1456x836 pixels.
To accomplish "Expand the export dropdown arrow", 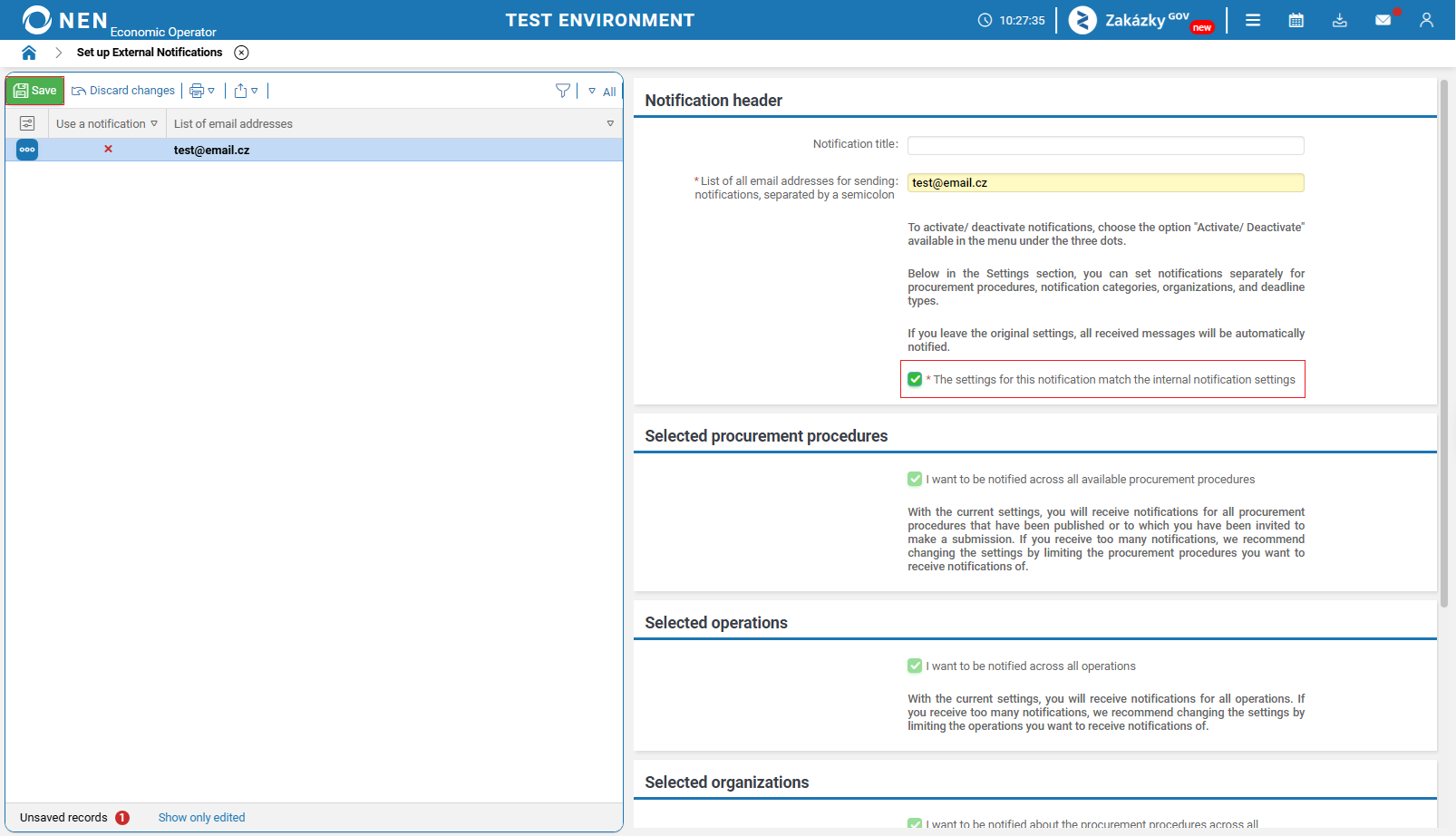I will tap(255, 91).
